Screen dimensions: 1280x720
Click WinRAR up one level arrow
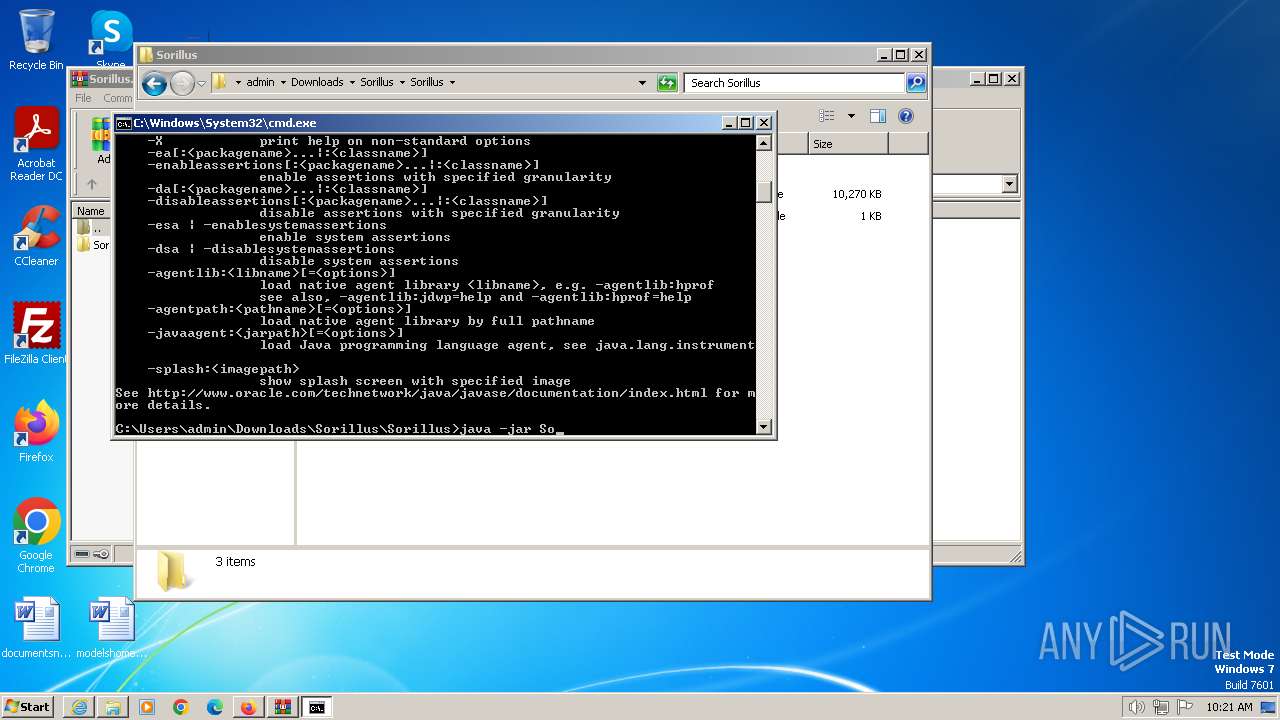[x=91, y=184]
